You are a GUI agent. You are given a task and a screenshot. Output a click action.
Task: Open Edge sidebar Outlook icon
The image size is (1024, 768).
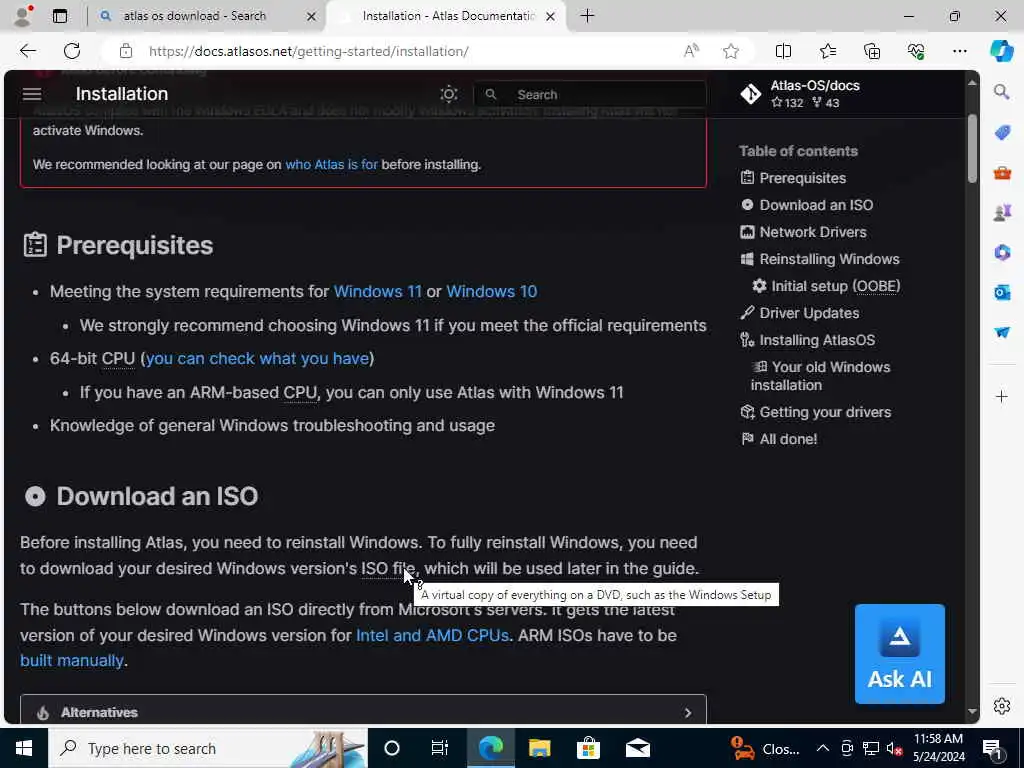[x=1002, y=292]
